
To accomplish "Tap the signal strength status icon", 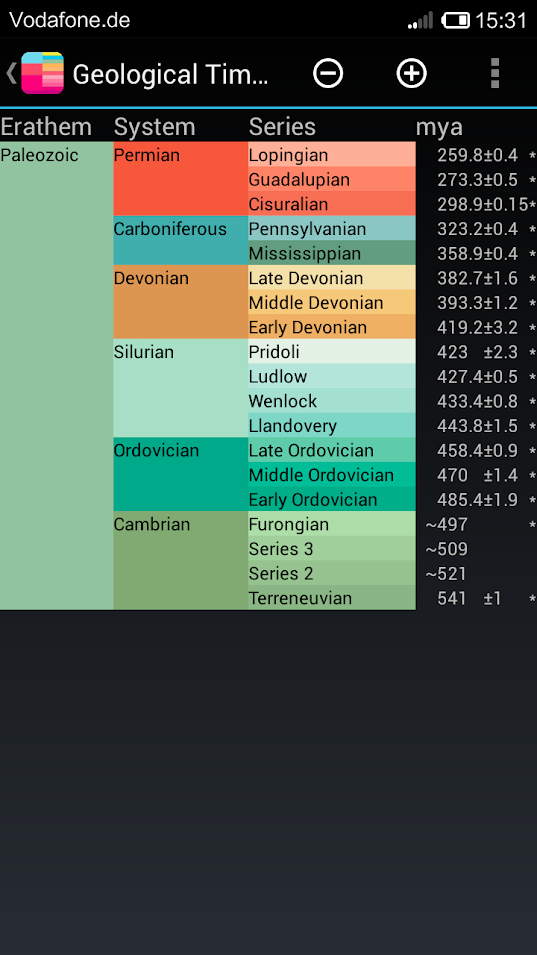I will pos(420,20).
